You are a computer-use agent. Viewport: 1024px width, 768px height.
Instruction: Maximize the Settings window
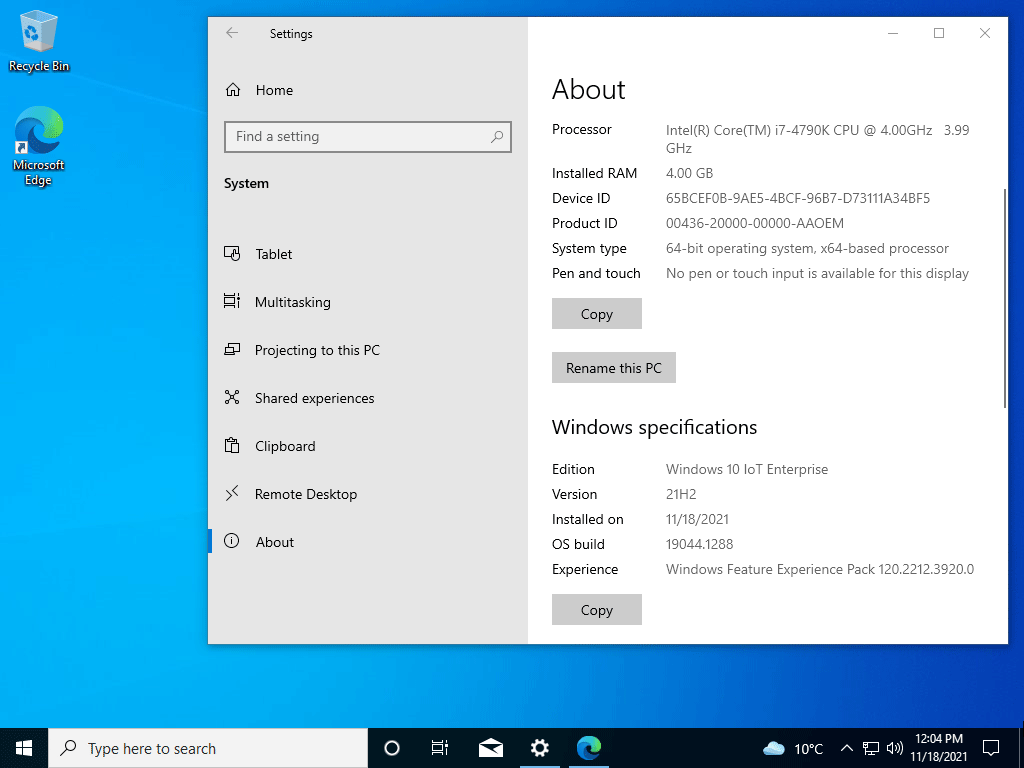click(939, 33)
